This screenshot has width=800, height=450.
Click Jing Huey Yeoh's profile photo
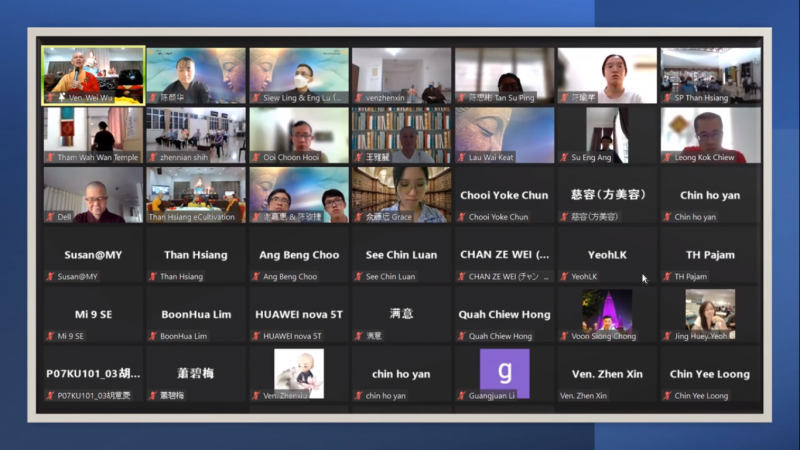click(710, 310)
